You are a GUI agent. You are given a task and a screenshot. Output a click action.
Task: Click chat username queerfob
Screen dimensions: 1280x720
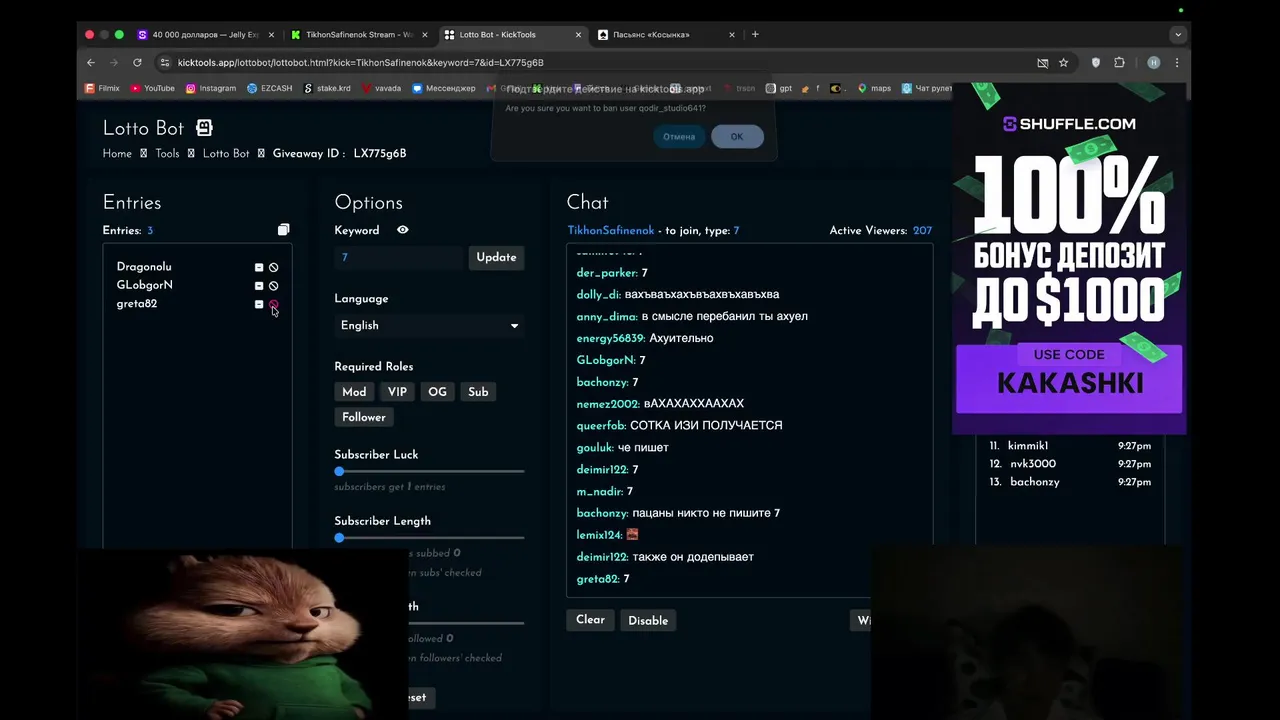pos(601,425)
